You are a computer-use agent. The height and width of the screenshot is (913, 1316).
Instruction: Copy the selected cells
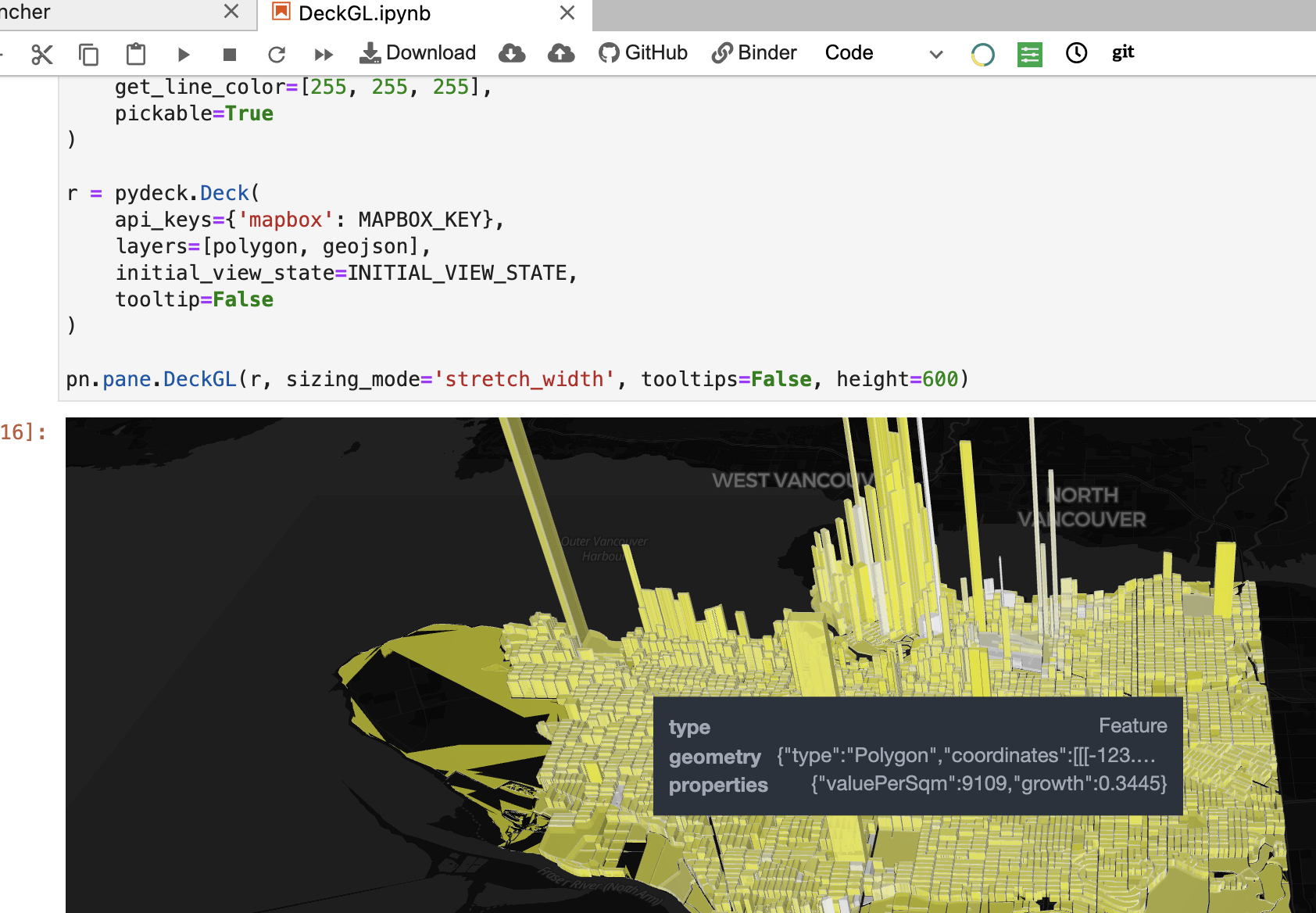(x=89, y=53)
